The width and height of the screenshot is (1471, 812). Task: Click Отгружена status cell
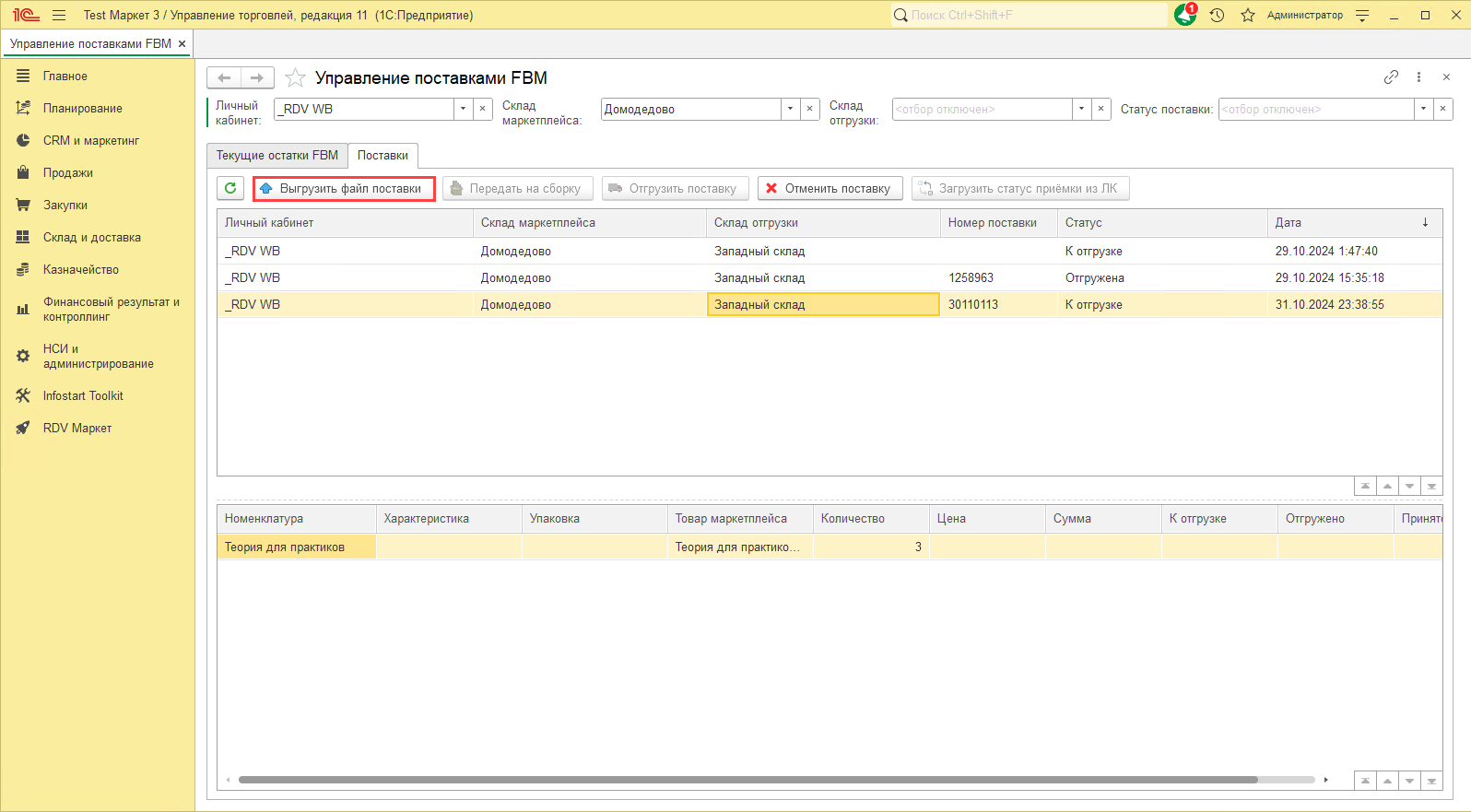(1162, 277)
